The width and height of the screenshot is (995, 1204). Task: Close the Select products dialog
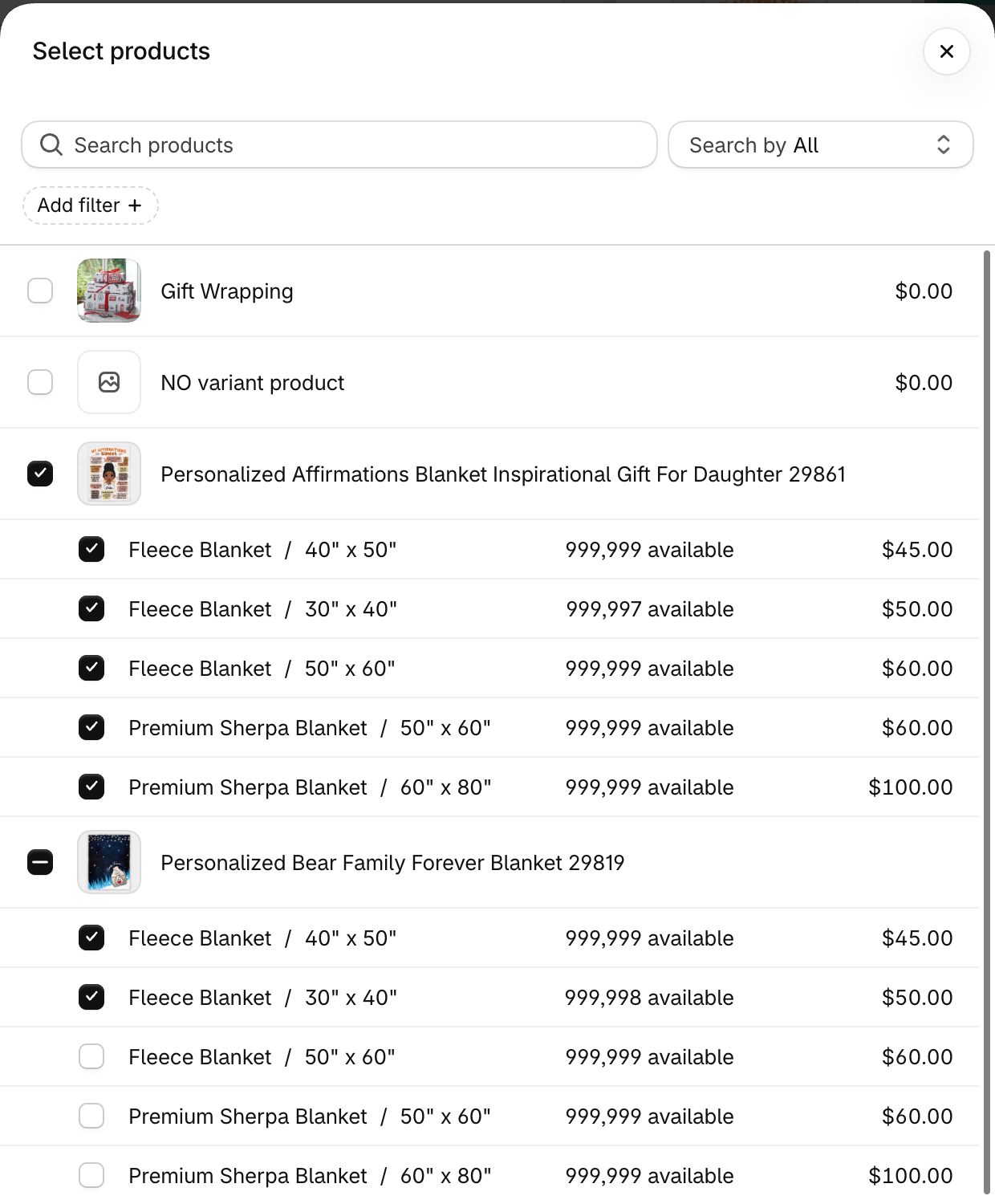pyautogui.click(x=947, y=51)
